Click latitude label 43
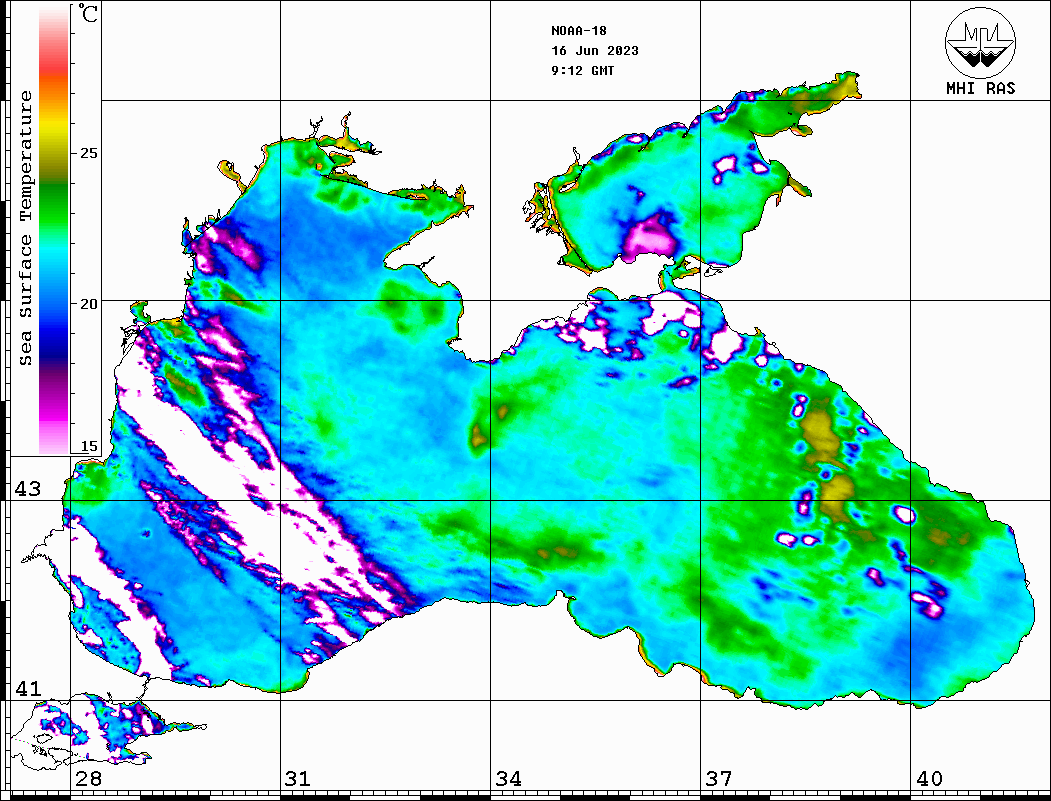The image size is (1051, 801). coord(28,489)
